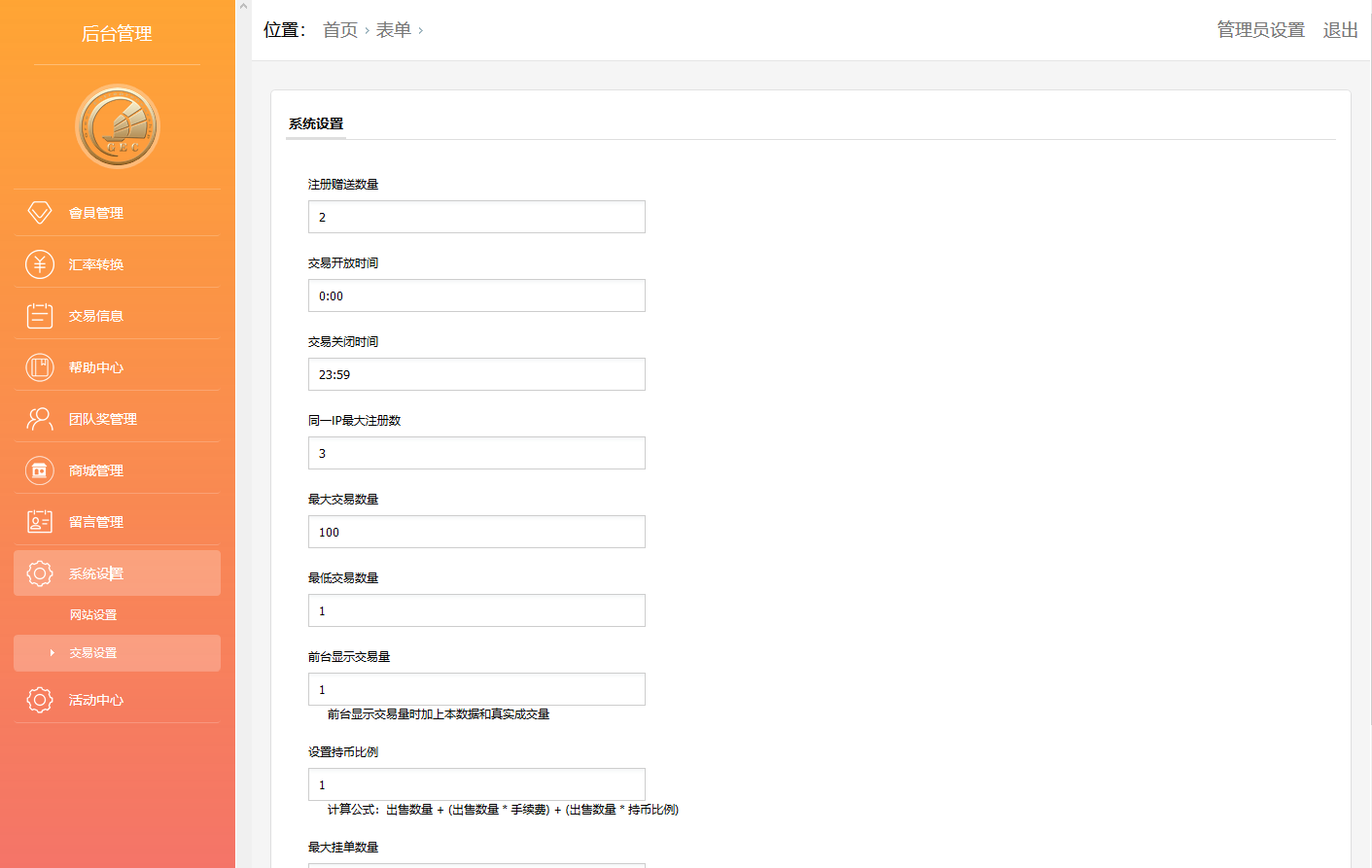Click the shop icon for 商城管理

pos(40,470)
